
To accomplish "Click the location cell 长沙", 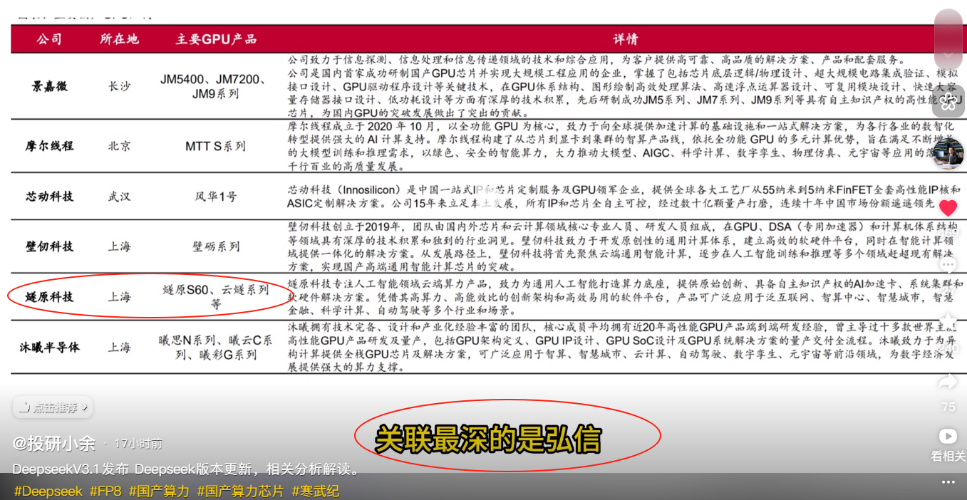I will (x=120, y=87).
